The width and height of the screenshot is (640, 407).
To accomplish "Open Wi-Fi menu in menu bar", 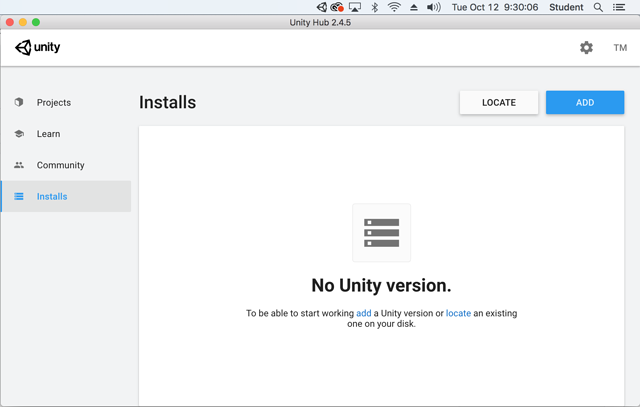I will pos(394,7).
